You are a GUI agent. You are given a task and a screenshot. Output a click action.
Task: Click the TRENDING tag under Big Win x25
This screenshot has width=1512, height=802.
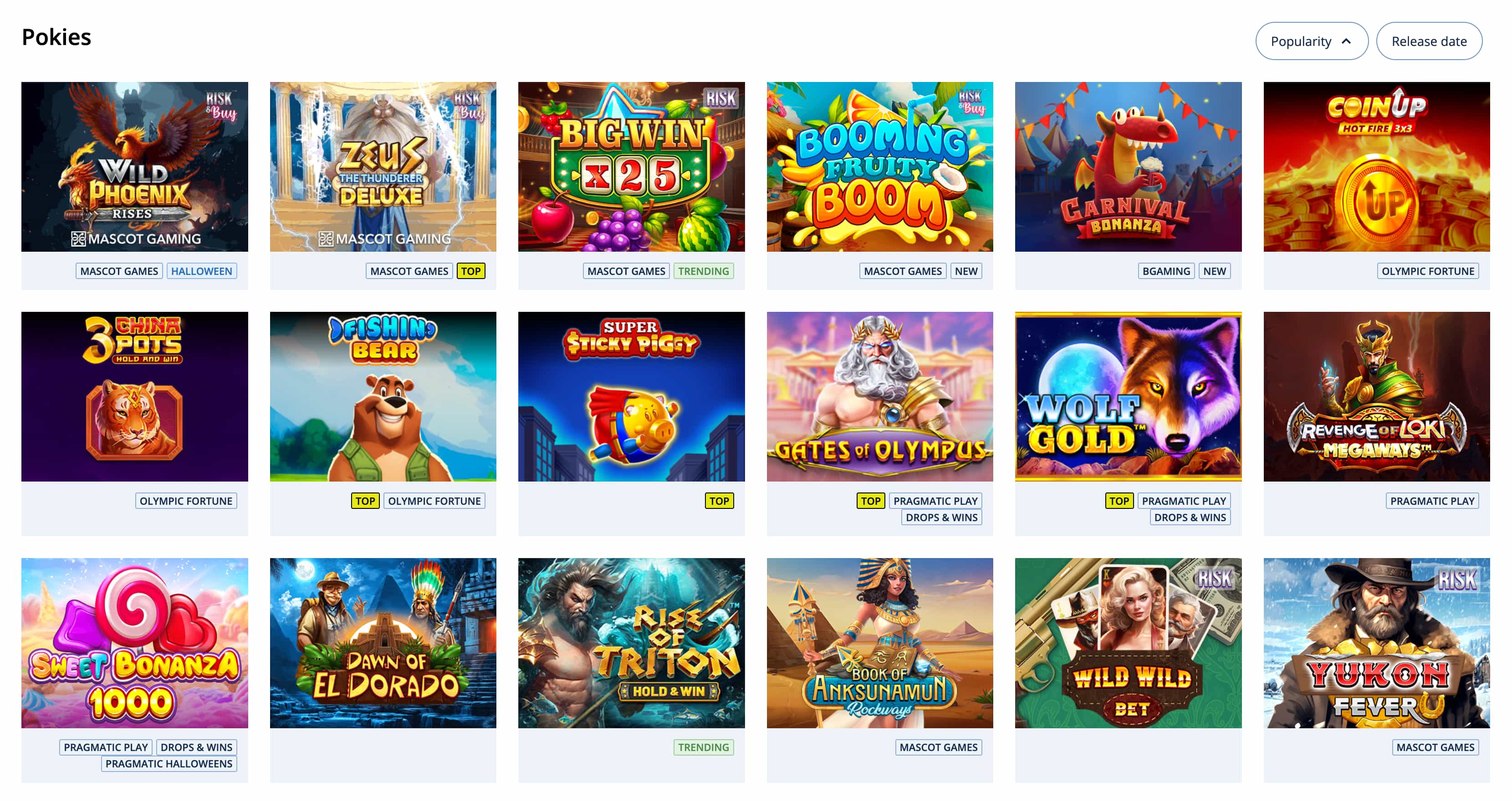703,271
